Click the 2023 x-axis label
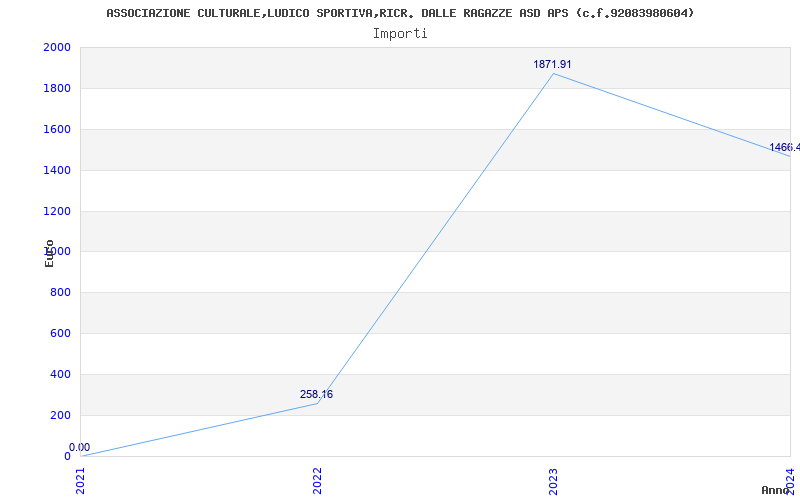 coord(554,482)
